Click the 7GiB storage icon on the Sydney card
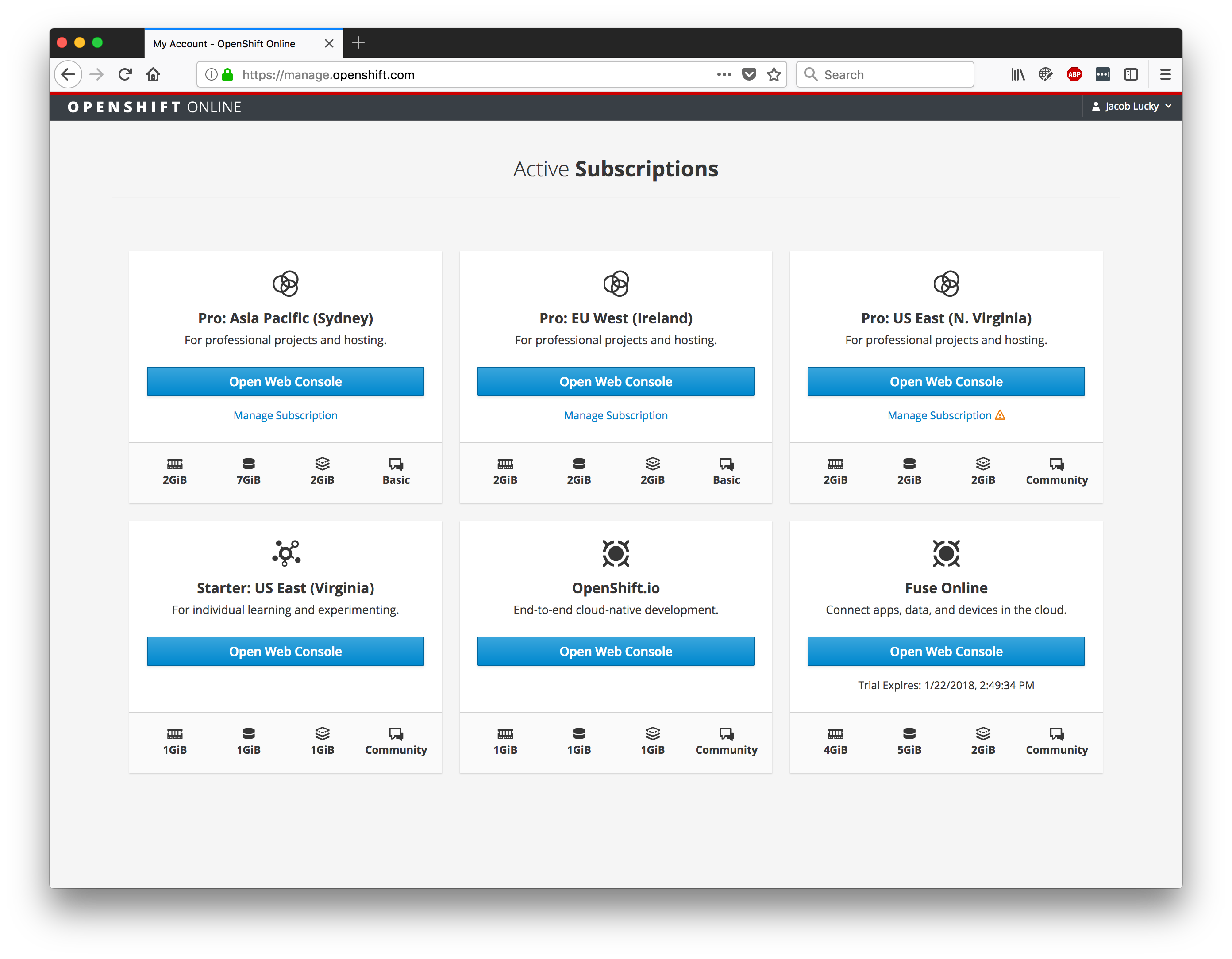Viewport: 1232px width, 959px height. tap(248, 464)
